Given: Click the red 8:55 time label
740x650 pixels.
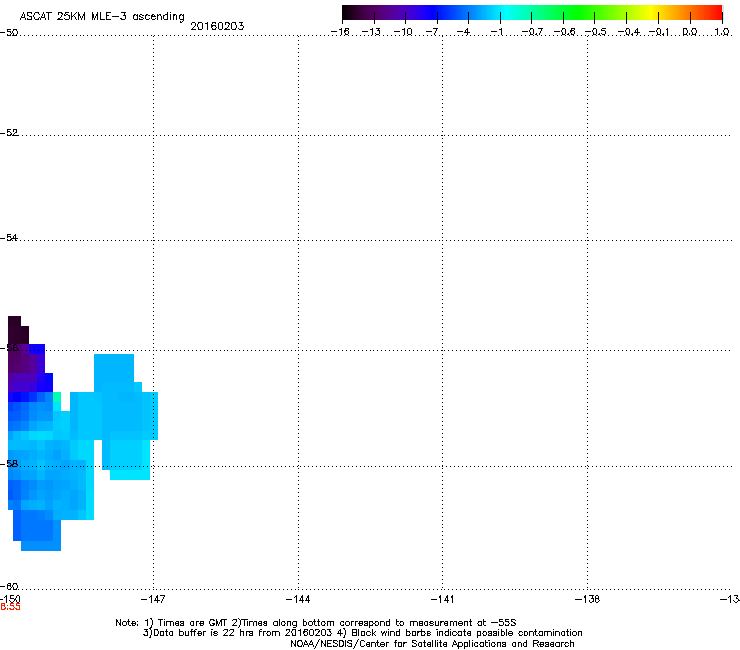Looking at the screenshot, I should pyautogui.click(x=10, y=607).
